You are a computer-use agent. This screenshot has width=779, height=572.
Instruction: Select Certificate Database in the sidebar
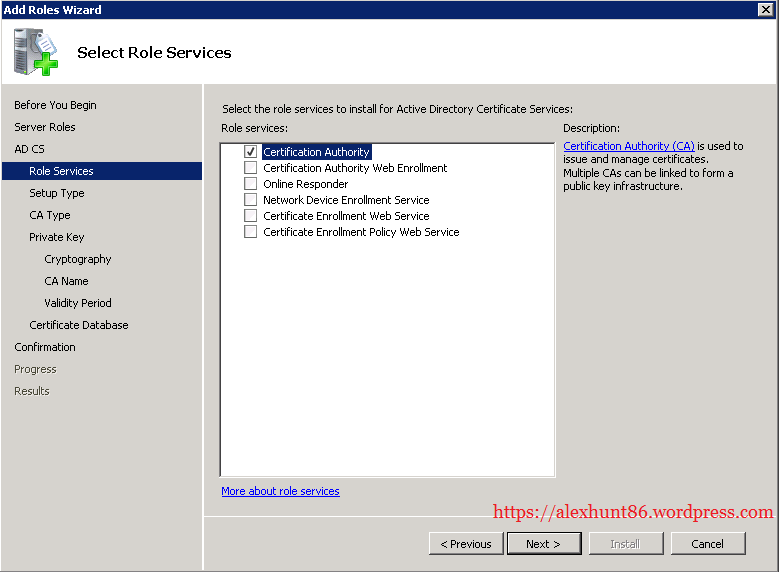[79, 325]
